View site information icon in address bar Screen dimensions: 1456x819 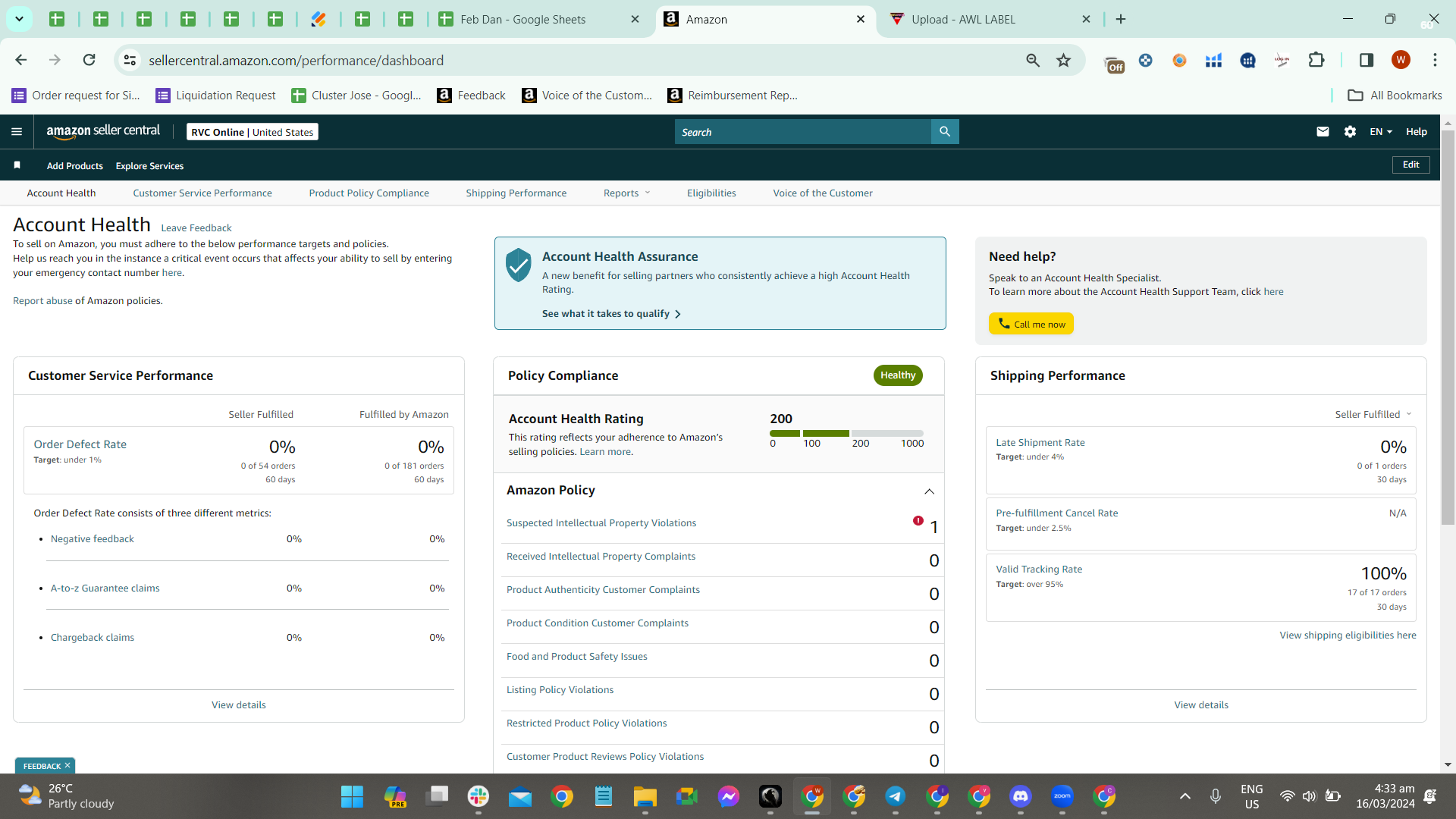(x=130, y=60)
